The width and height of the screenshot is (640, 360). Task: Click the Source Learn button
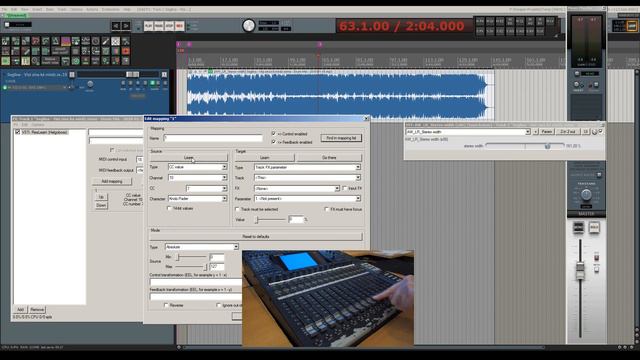click(189, 157)
